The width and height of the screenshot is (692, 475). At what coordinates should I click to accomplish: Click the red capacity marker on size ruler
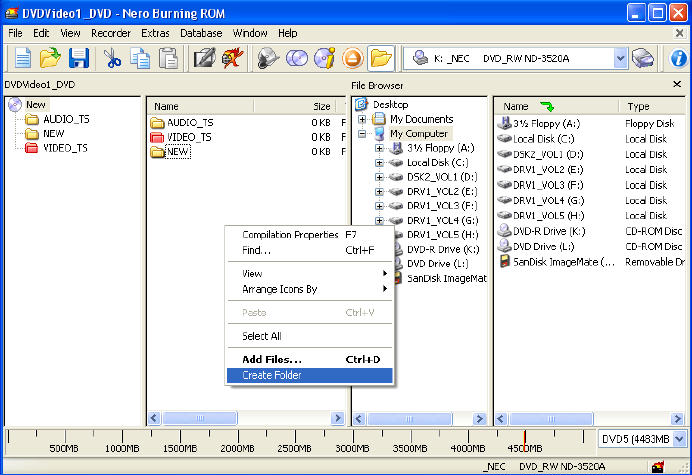(525, 440)
